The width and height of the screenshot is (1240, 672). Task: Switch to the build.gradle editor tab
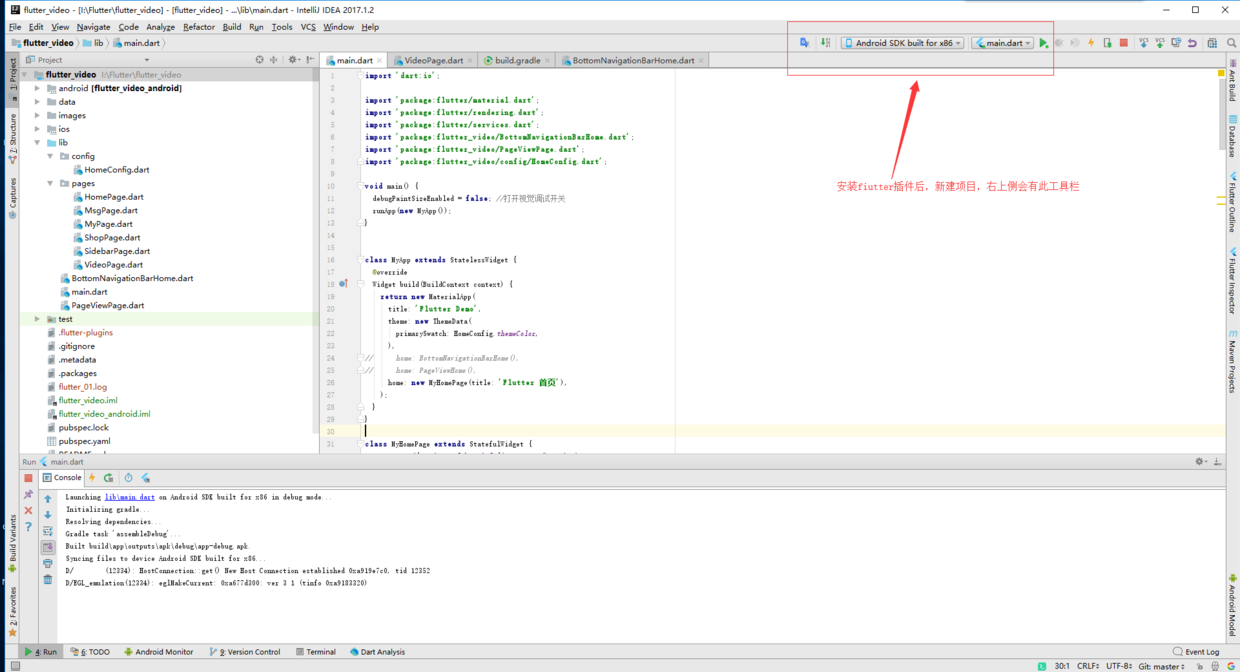pyautogui.click(x=518, y=60)
